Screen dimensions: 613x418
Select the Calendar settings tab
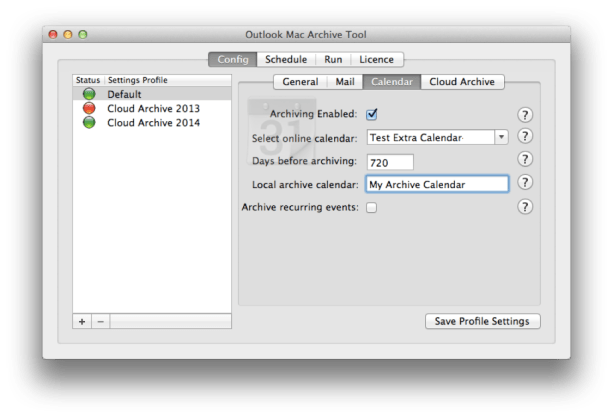point(392,82)
